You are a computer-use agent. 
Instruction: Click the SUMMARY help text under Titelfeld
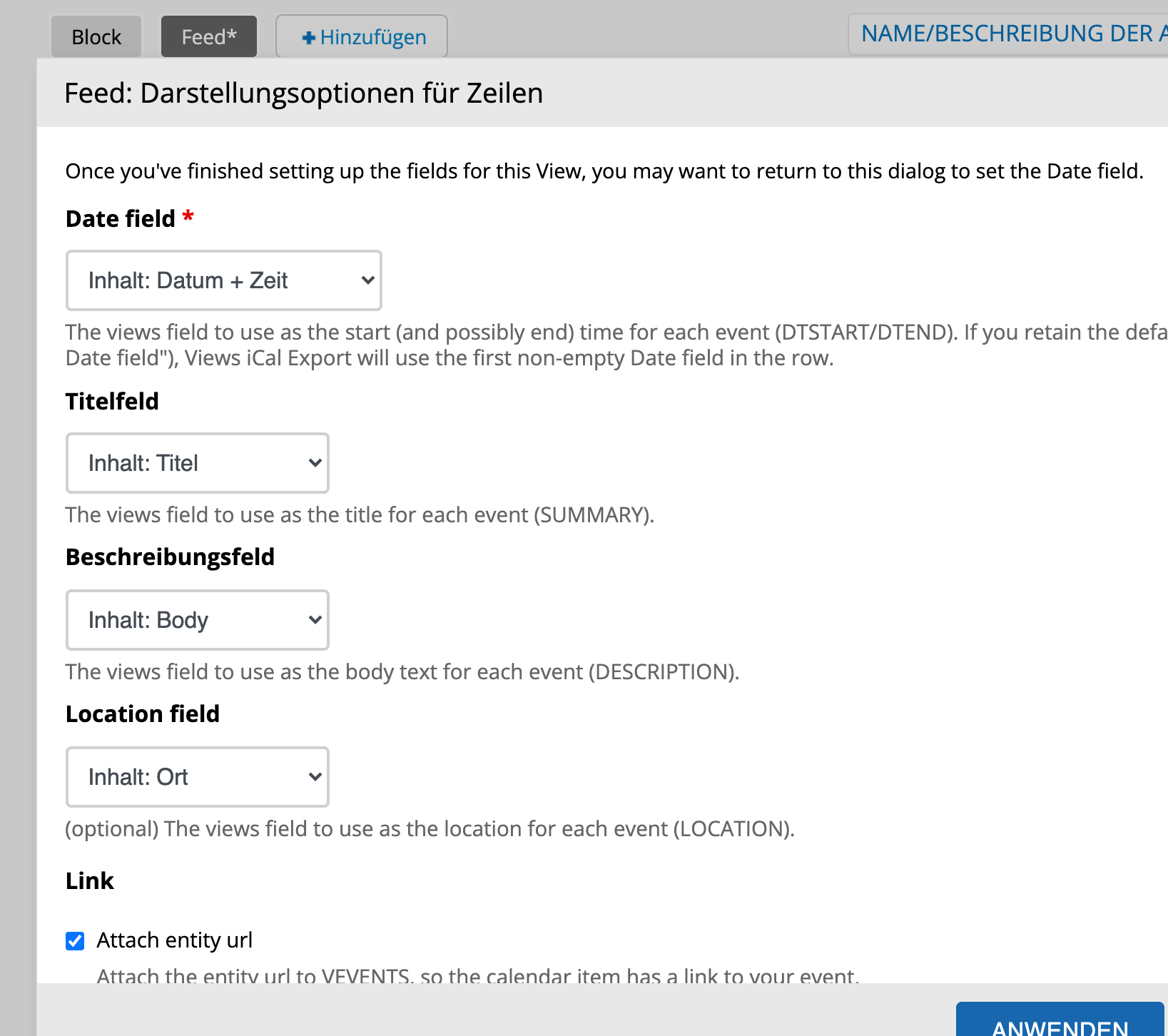tap(360, 514)
